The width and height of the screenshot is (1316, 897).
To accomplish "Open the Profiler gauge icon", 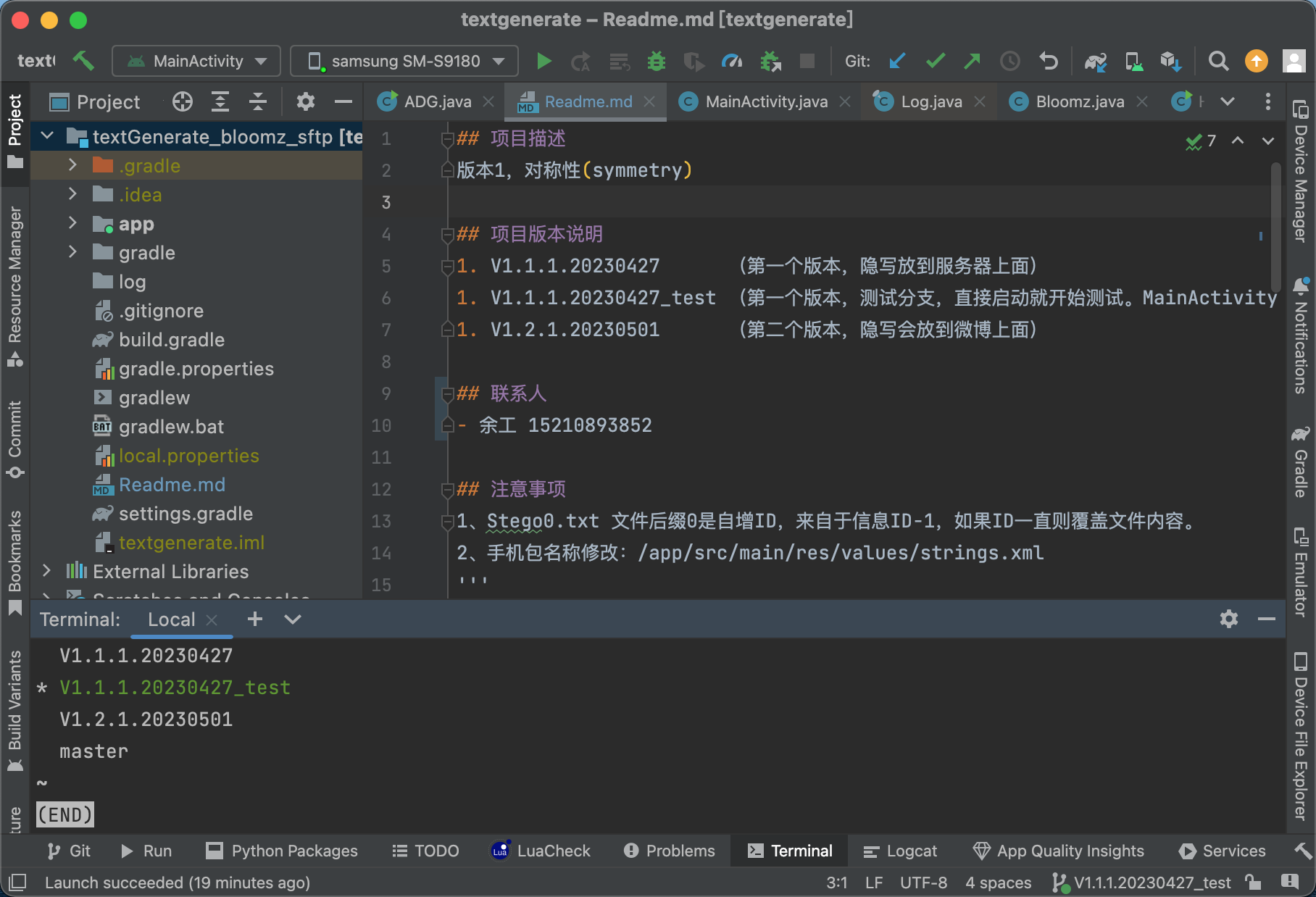I will [x=732, y=62].
